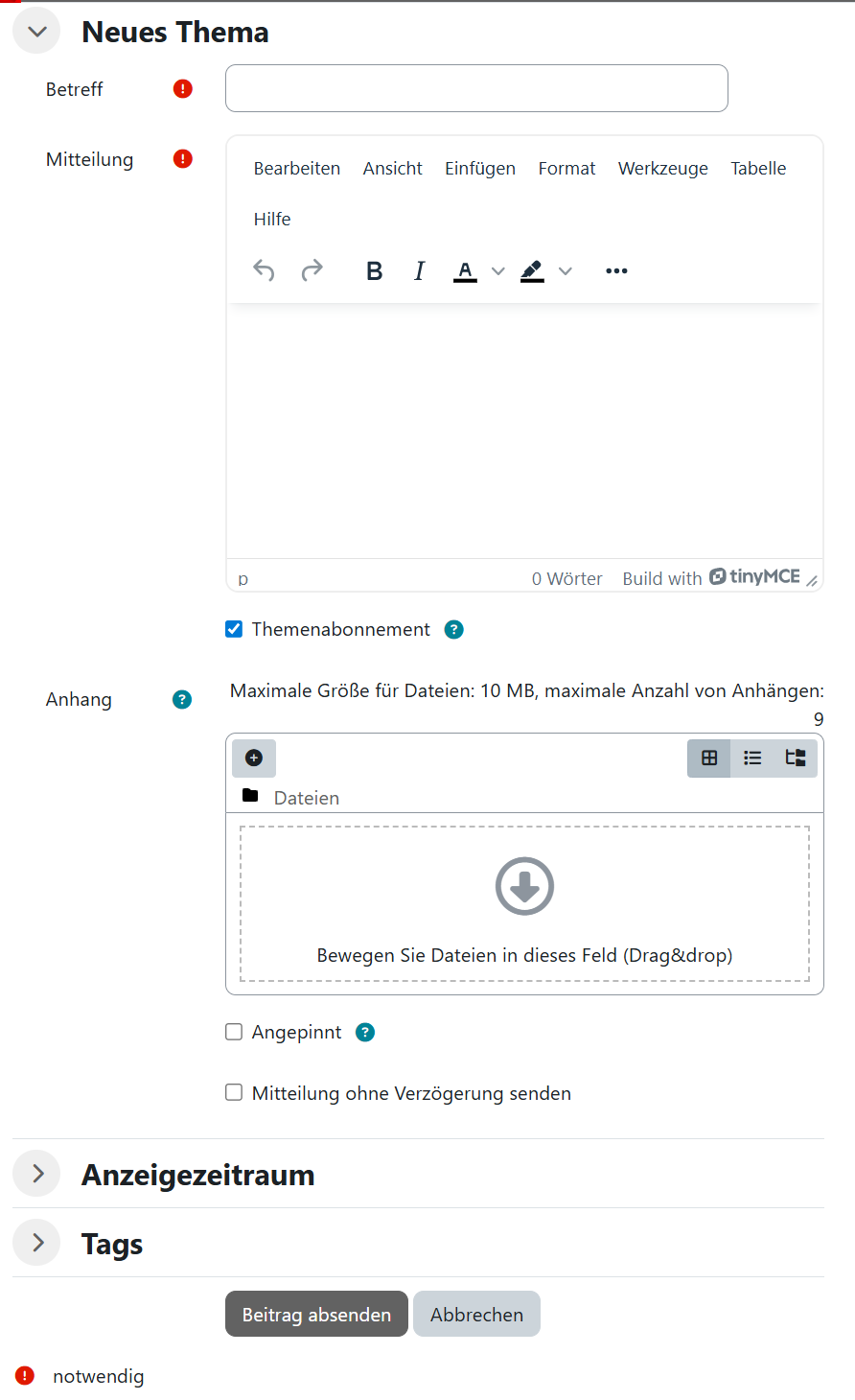This screenshot has height=1400, width=855.
Task: Uncheck the Themenabonnement checkbox
Action: [234, 630]
